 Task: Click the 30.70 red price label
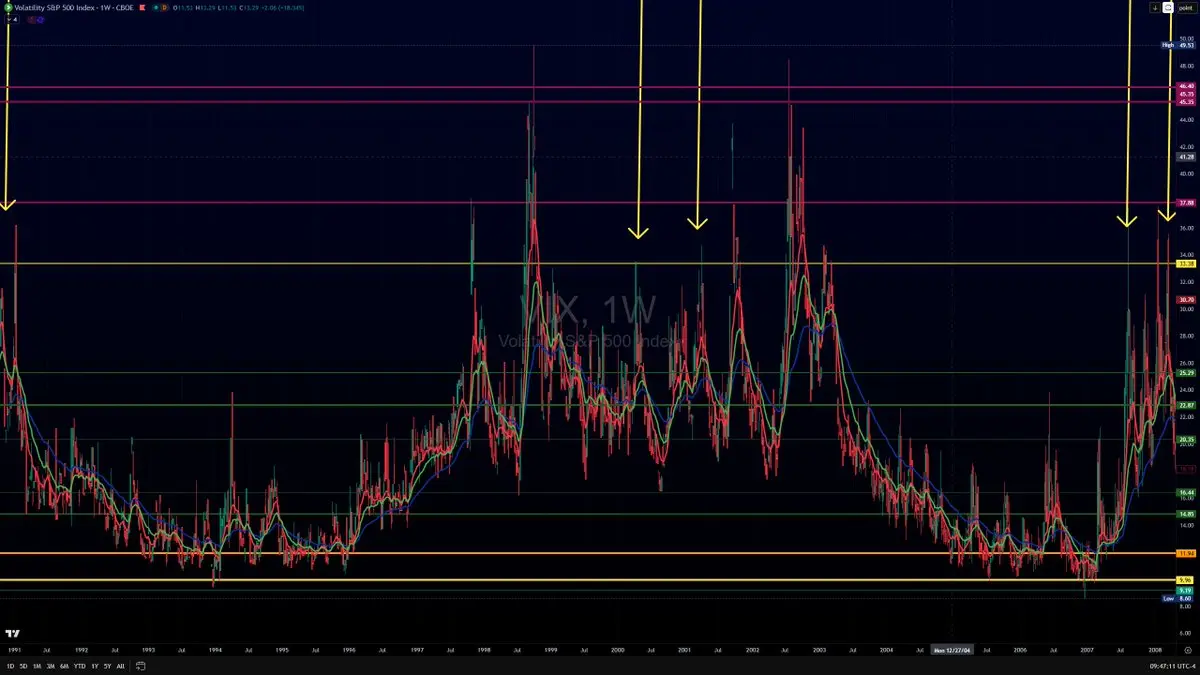click(1187, 300)
